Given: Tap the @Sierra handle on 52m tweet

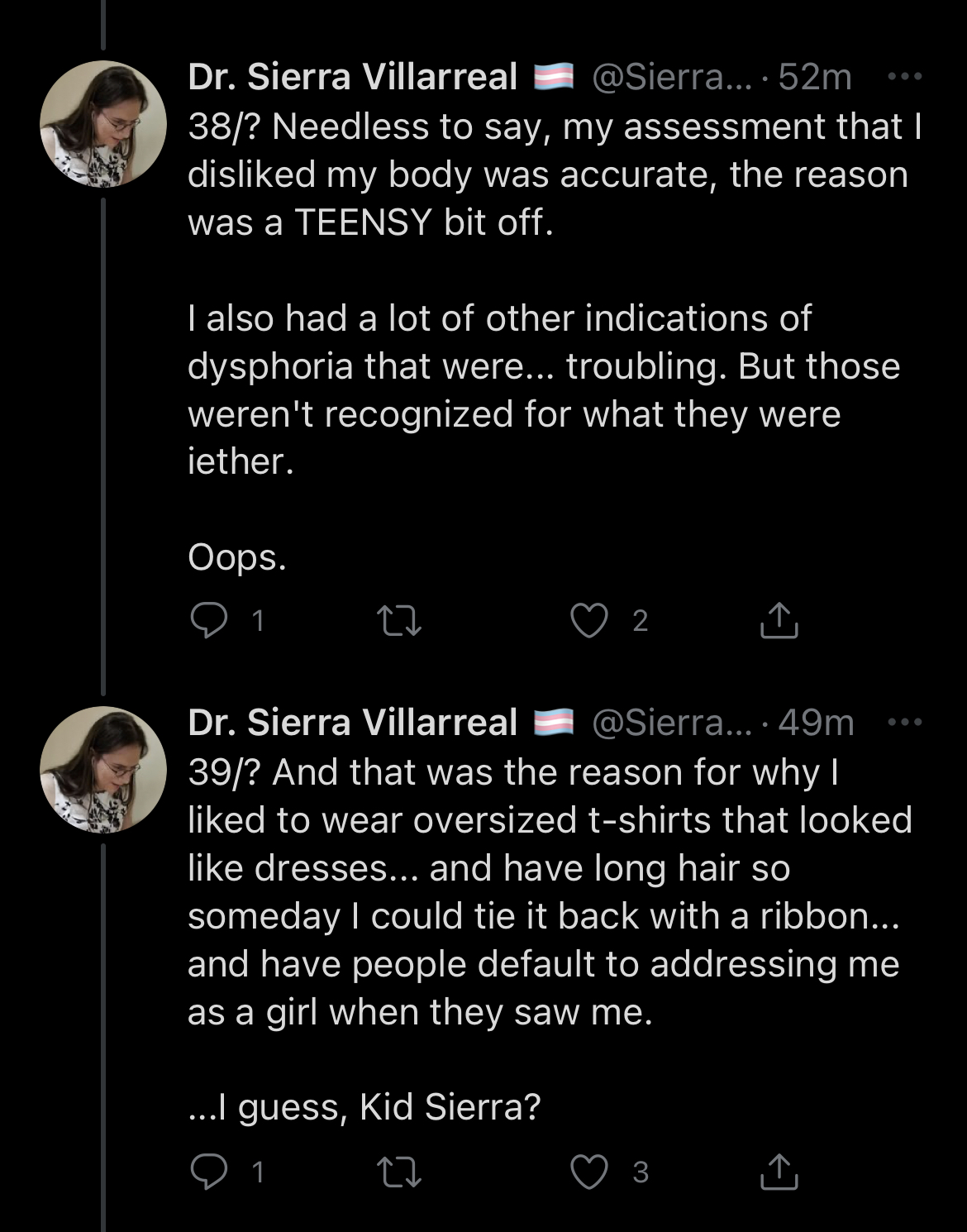Looking at the screenshot, I should [671, 77].
